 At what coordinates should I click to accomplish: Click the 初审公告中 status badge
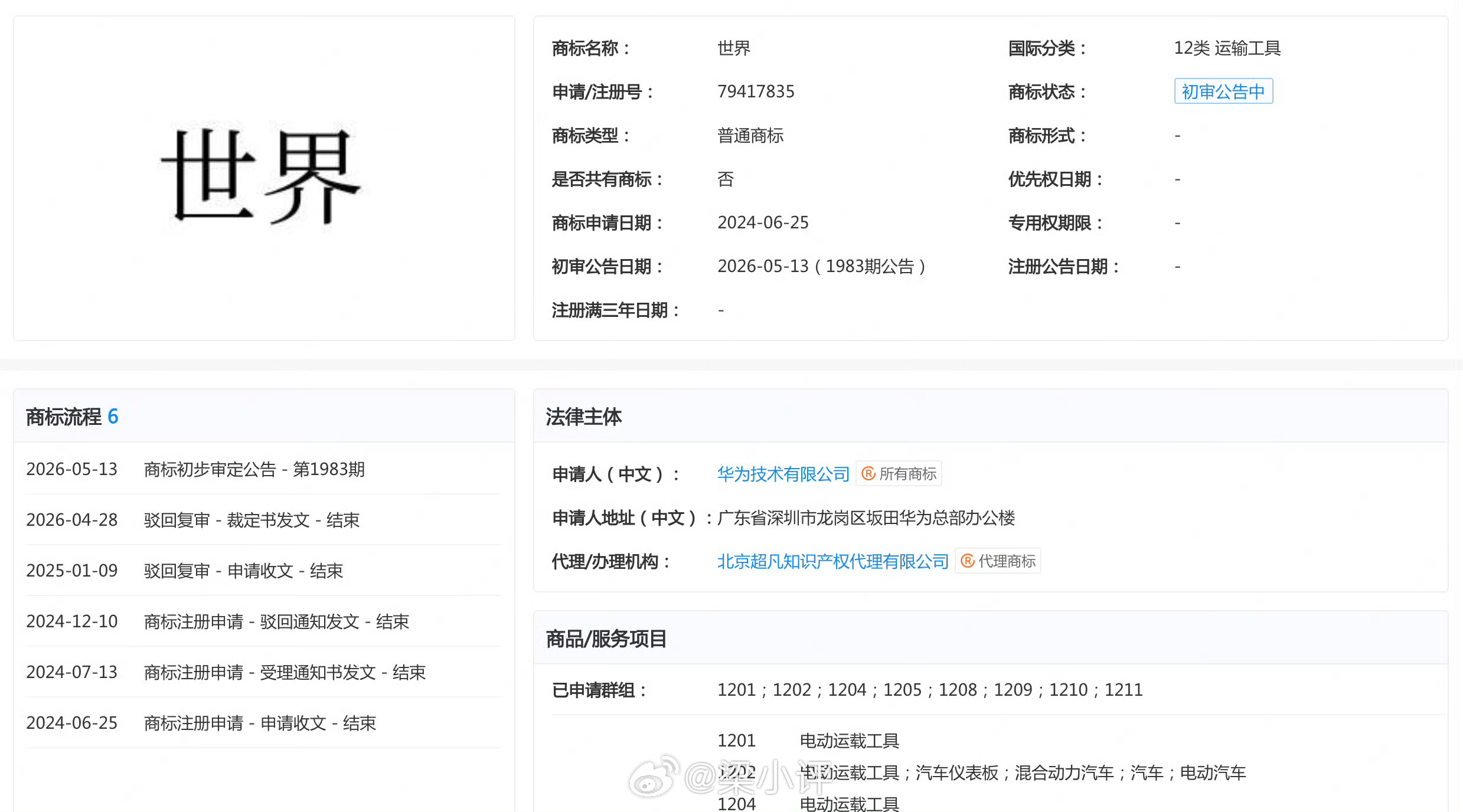(1223, 91)
